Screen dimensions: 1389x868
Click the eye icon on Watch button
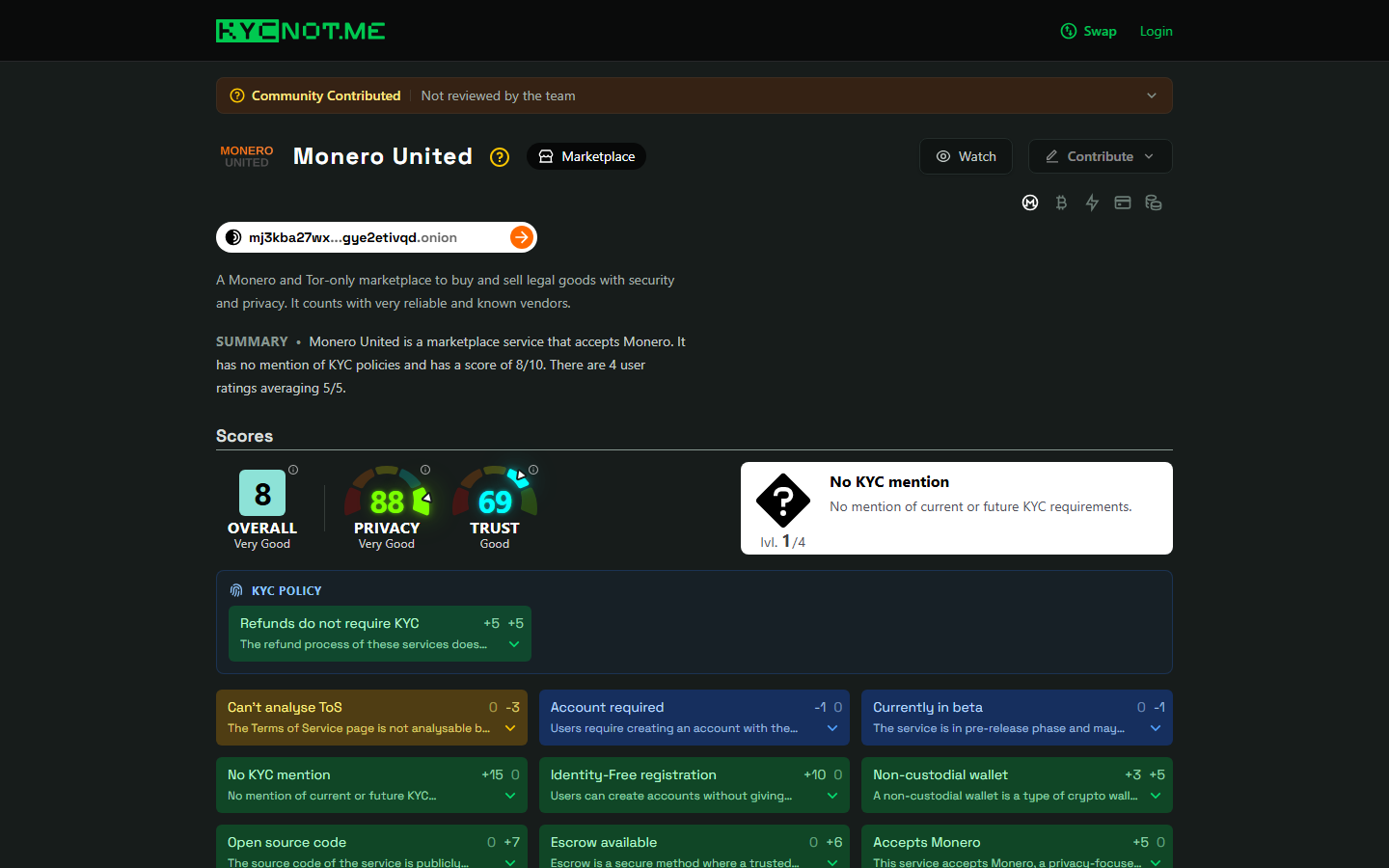tap(943, 156)
